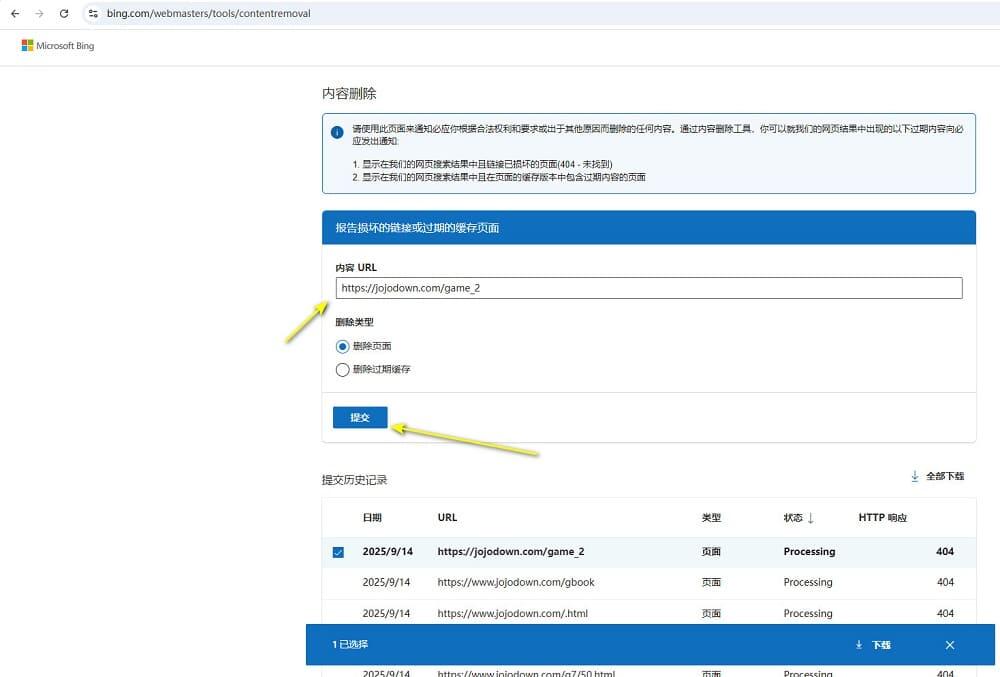Click the HTTP 响应 column header

point(883,518)
